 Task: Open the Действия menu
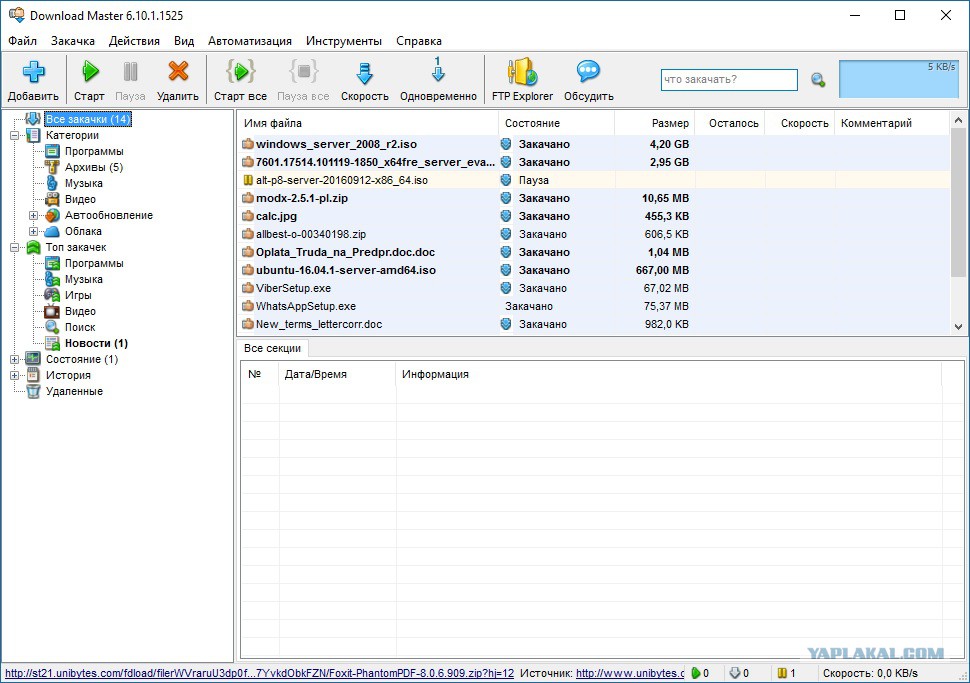click(134, 41)
